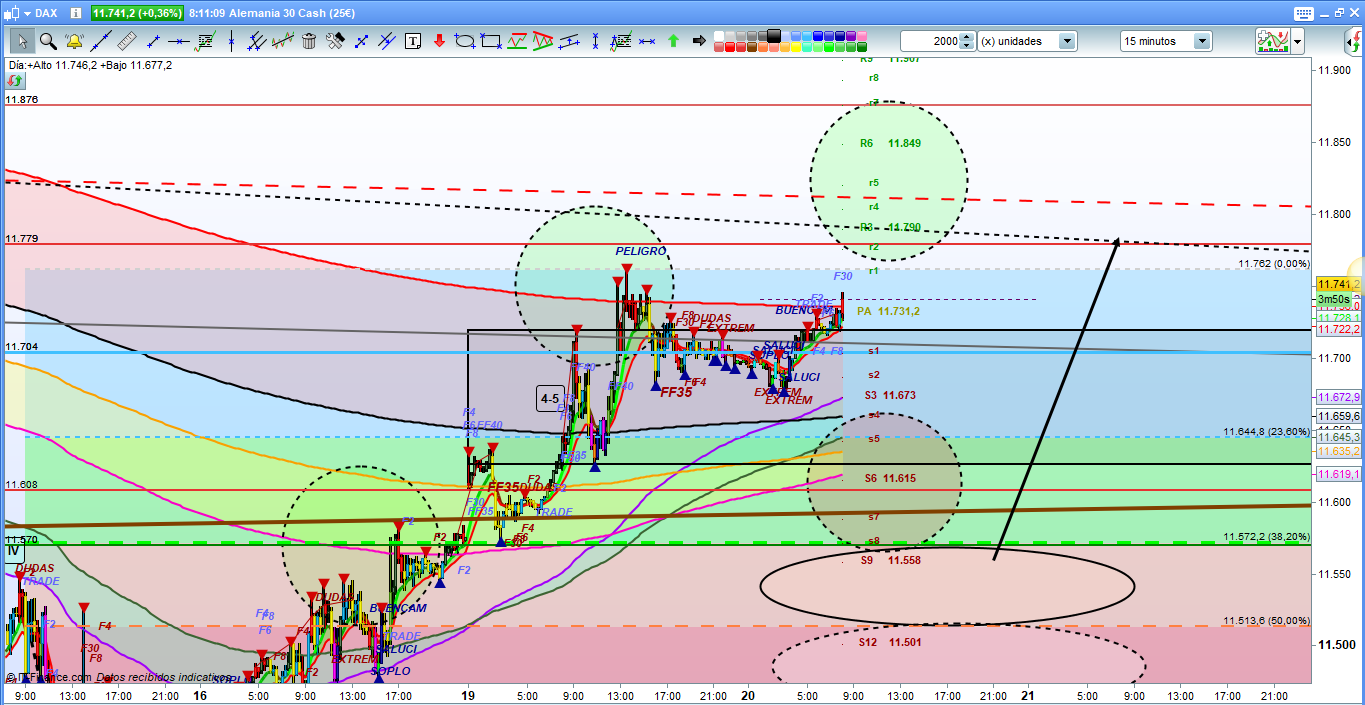Insert a green up arrow marker
Screen dimensions: 1365x705
[673, 41]
